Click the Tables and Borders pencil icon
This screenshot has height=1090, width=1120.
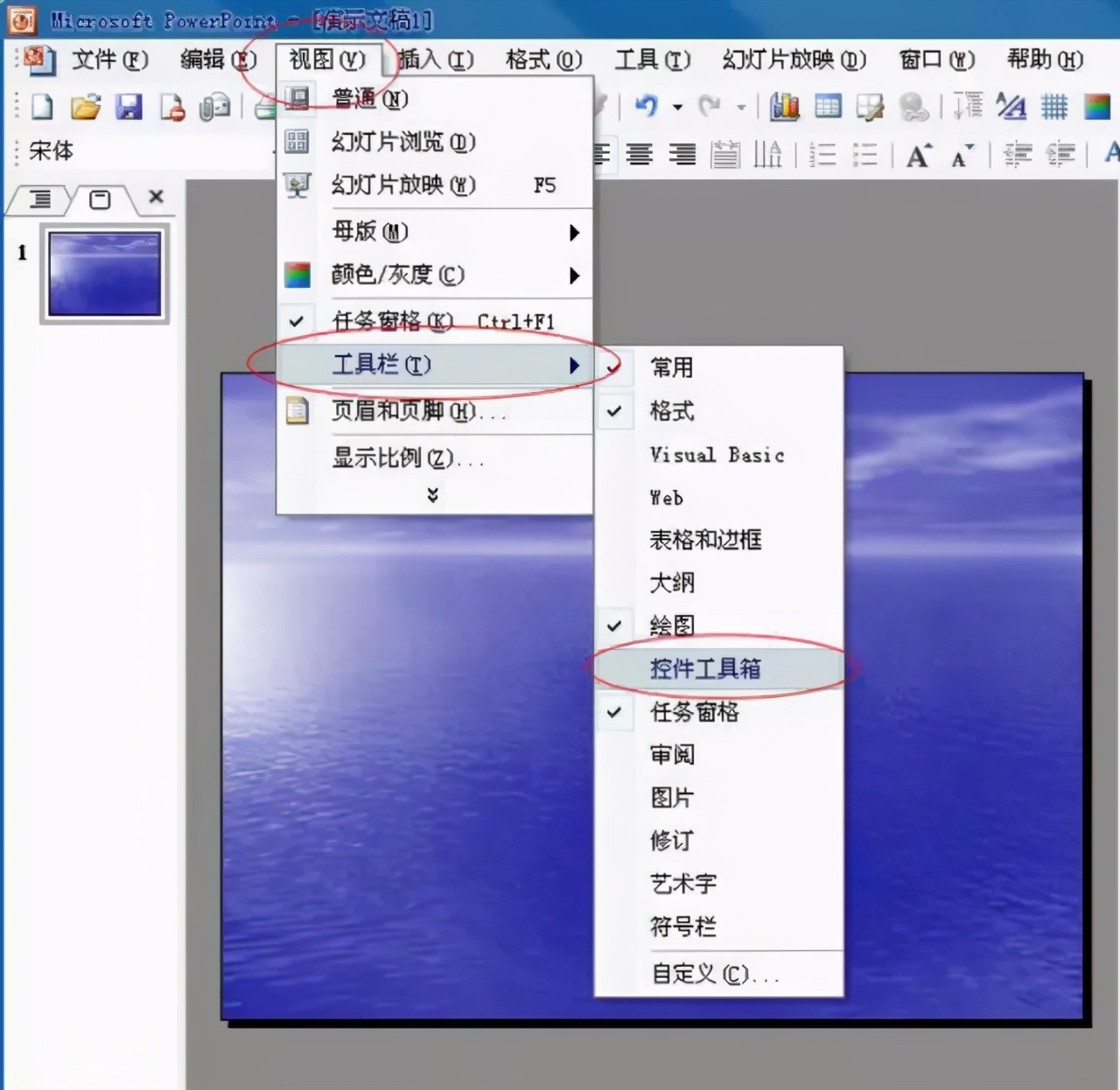click(x=870, y=107)
